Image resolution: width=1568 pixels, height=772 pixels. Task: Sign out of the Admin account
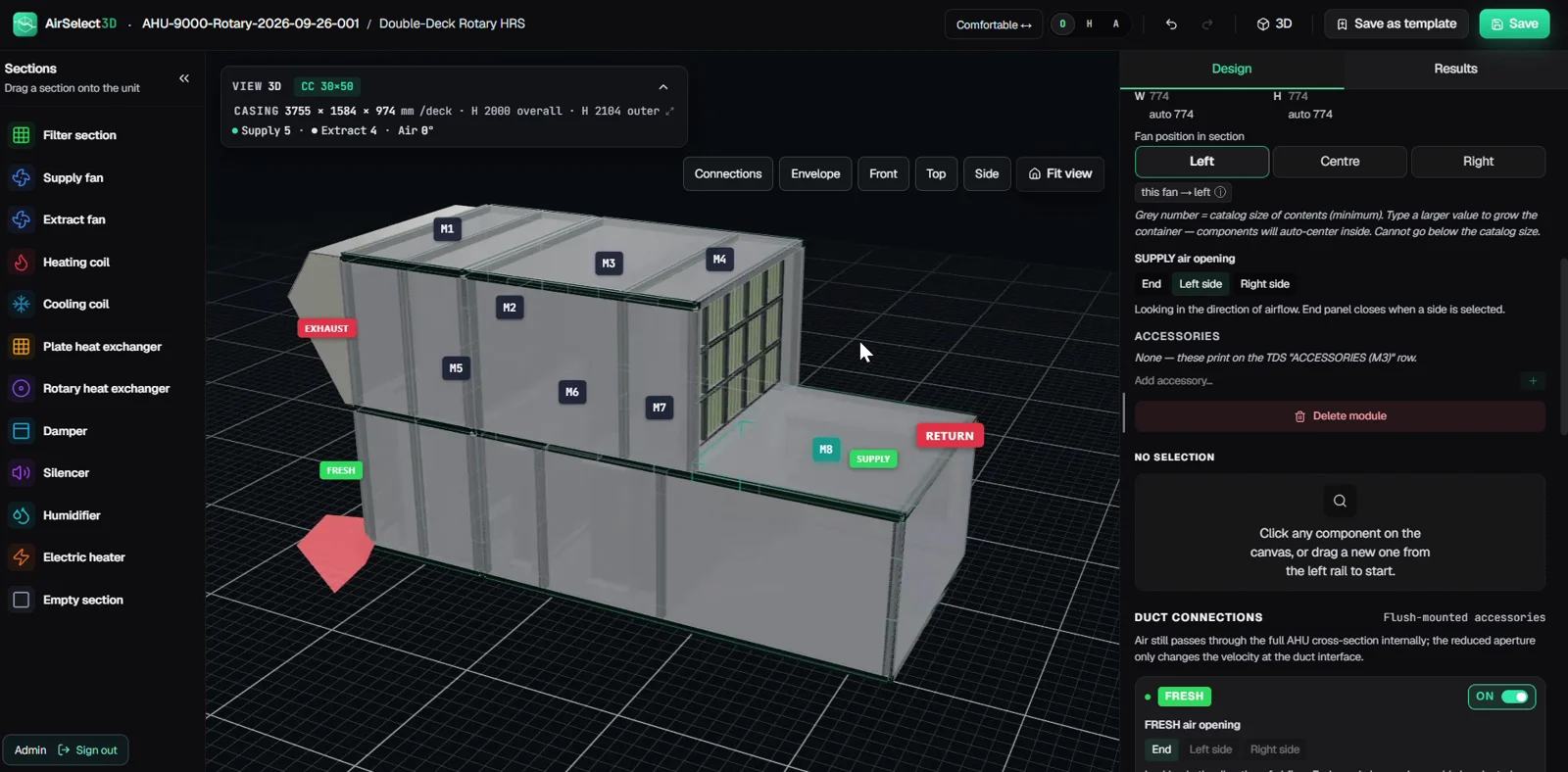87,750
